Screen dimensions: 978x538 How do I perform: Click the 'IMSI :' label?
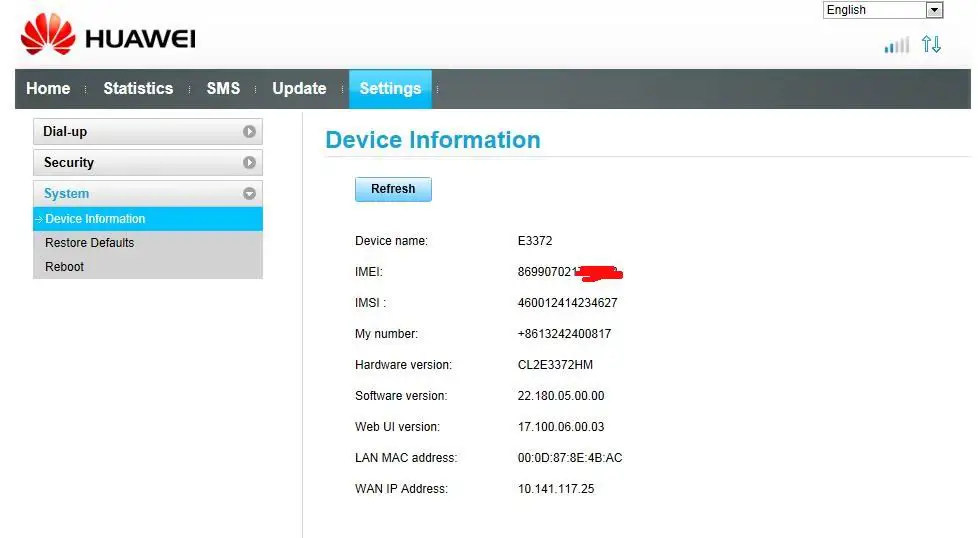pos(370,303)
